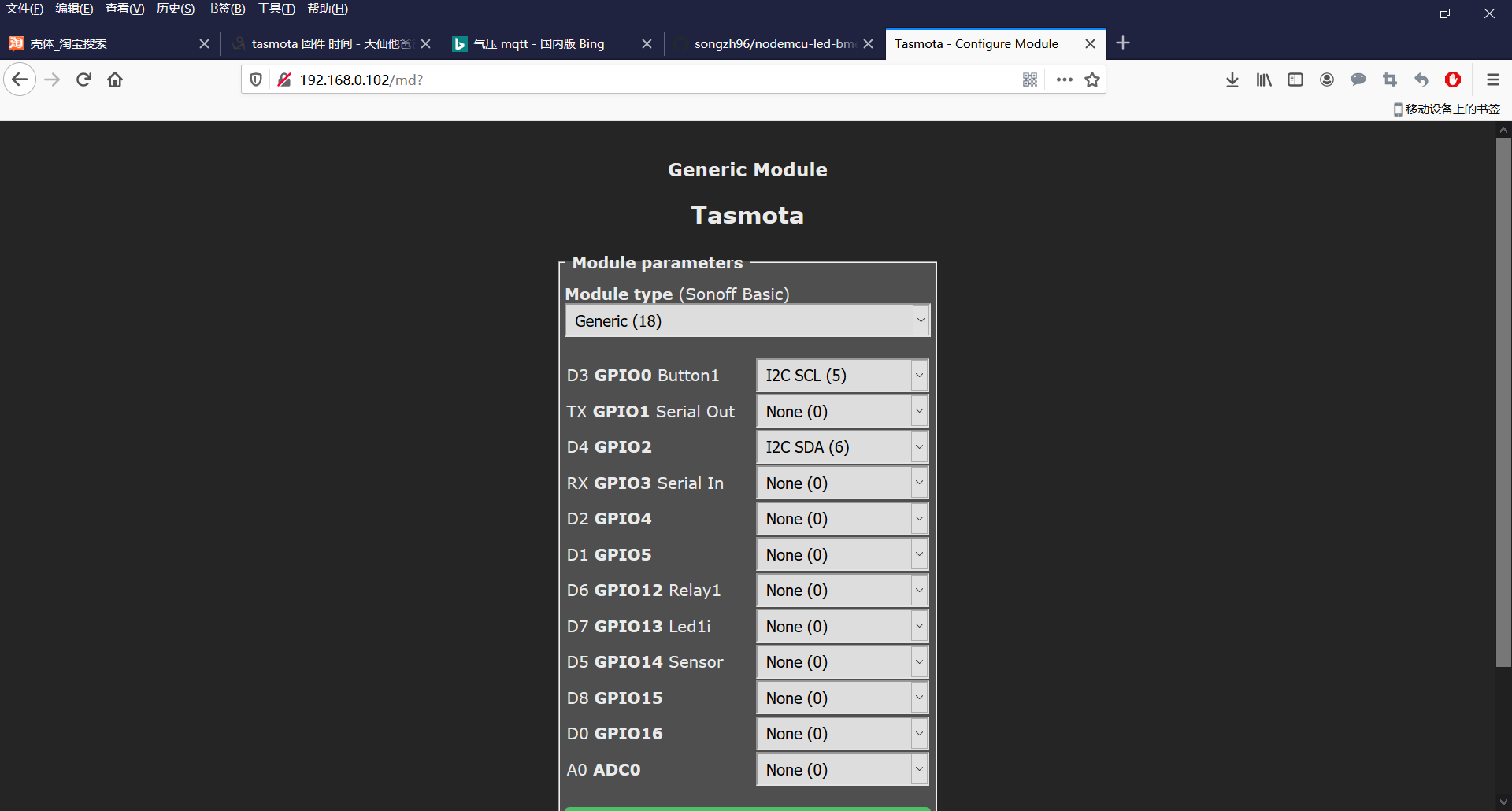Go back to the previous page

click(x=20, y=80)
